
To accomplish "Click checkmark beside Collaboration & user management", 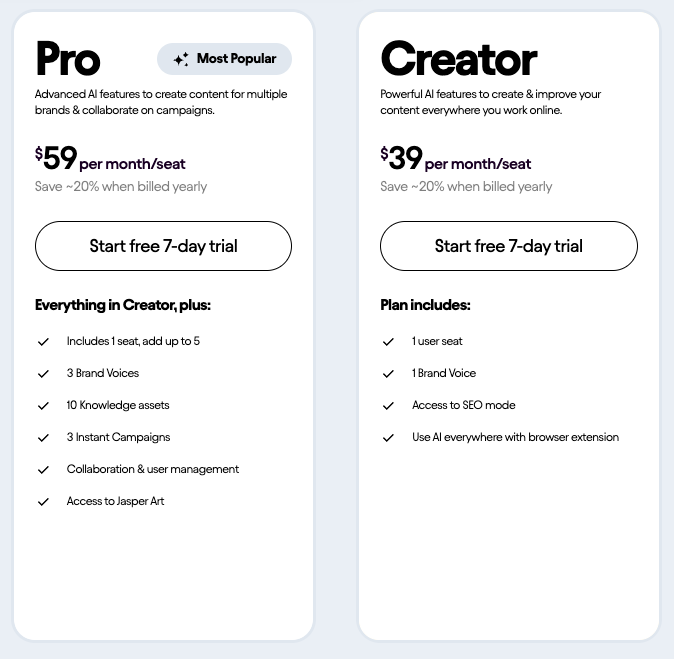I will click(43, 470).
